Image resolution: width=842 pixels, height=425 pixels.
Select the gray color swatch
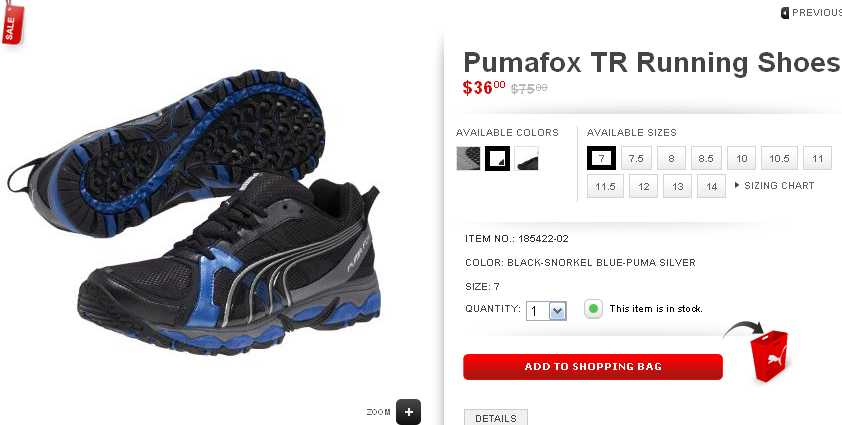pyautogui.click(x=468, y=159)
